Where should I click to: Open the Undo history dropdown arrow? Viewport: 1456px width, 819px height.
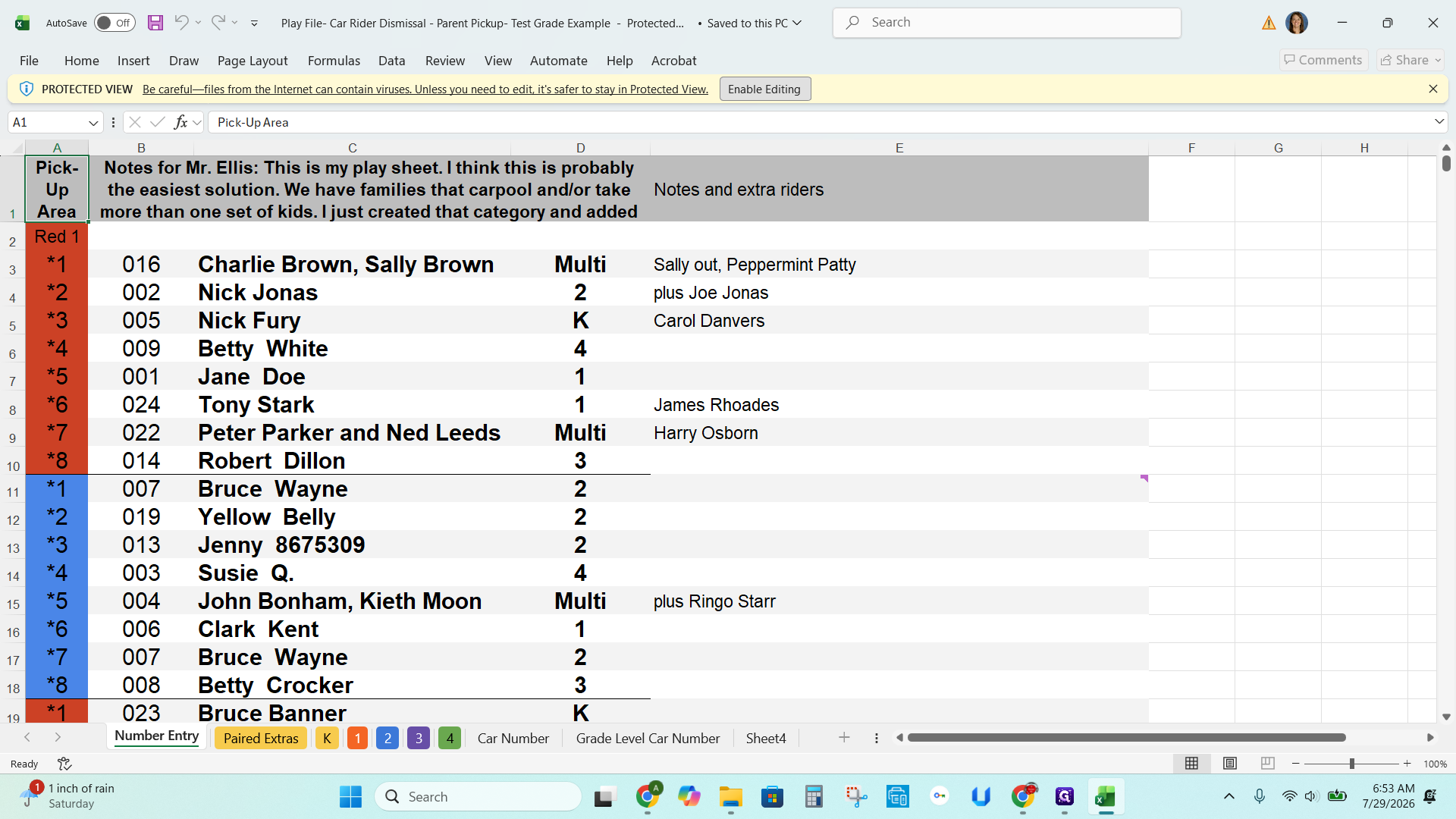coord(198,23)
